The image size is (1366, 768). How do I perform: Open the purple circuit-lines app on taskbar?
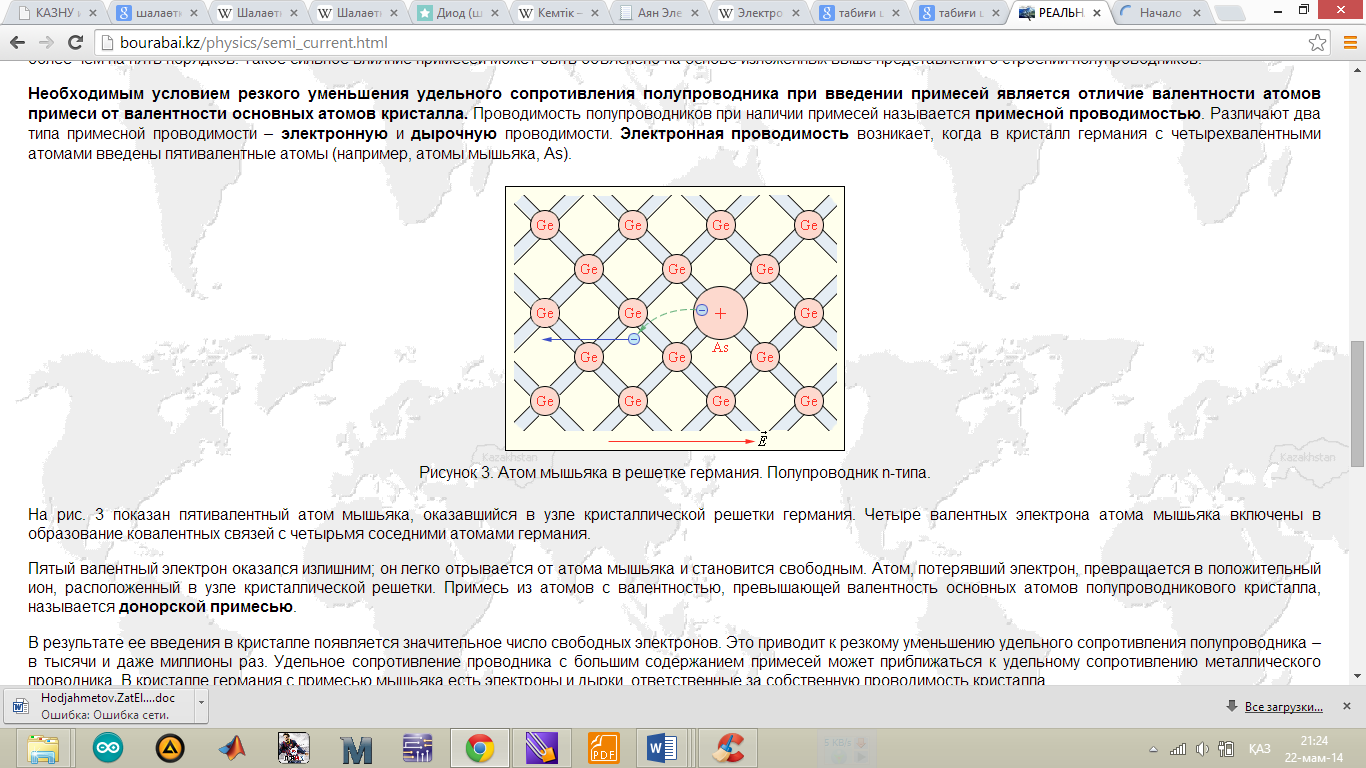(417, 747)
